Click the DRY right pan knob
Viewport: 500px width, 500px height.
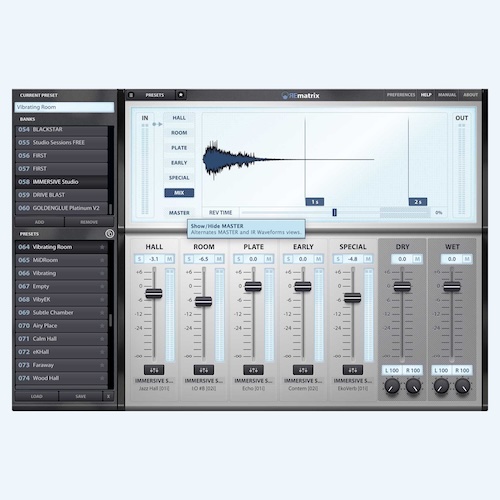[413, 386]
